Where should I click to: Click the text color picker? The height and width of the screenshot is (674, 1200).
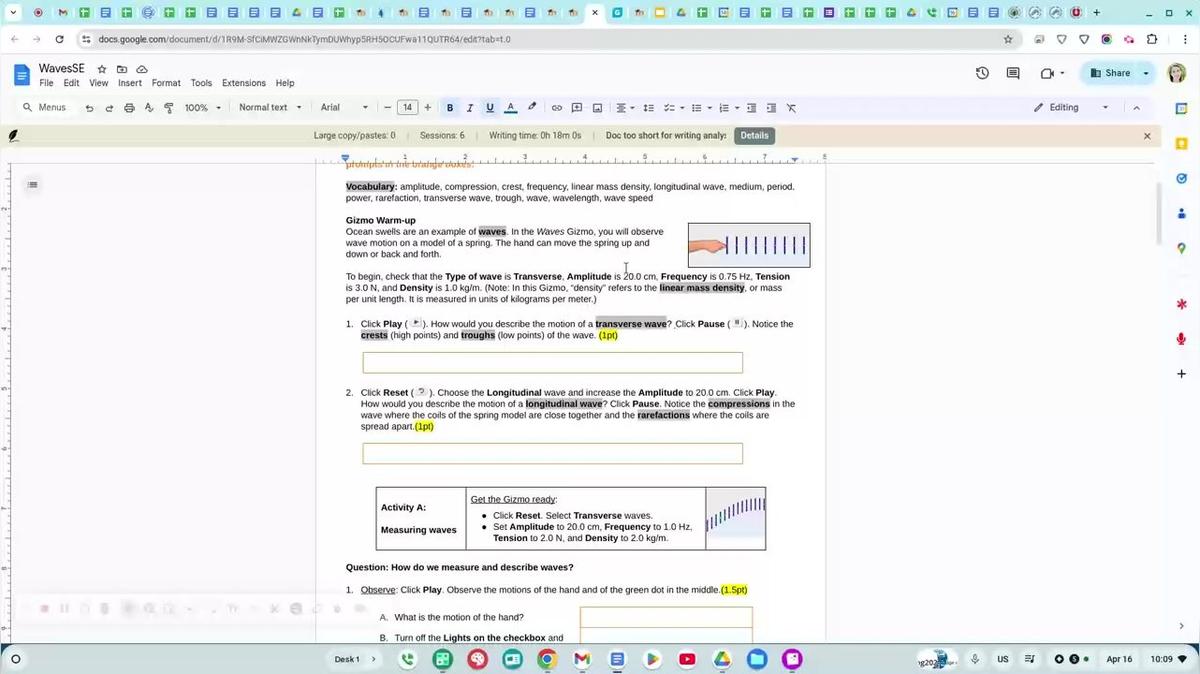pyautogui.click(x=510, y=108)
